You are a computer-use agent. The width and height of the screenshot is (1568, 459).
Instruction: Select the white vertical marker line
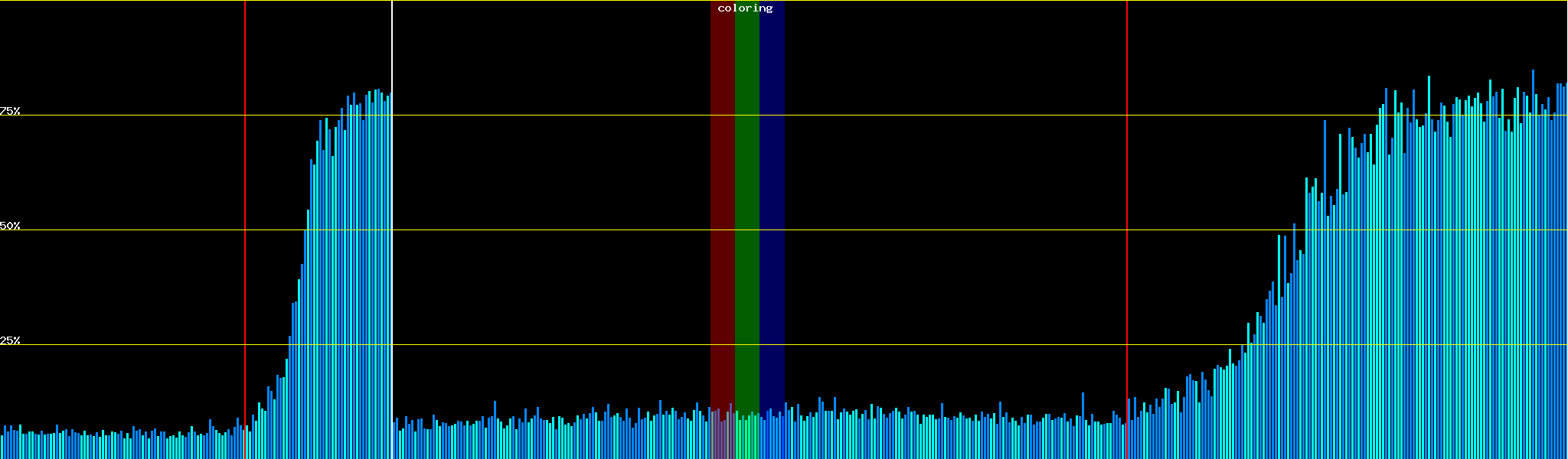[392, 229]
